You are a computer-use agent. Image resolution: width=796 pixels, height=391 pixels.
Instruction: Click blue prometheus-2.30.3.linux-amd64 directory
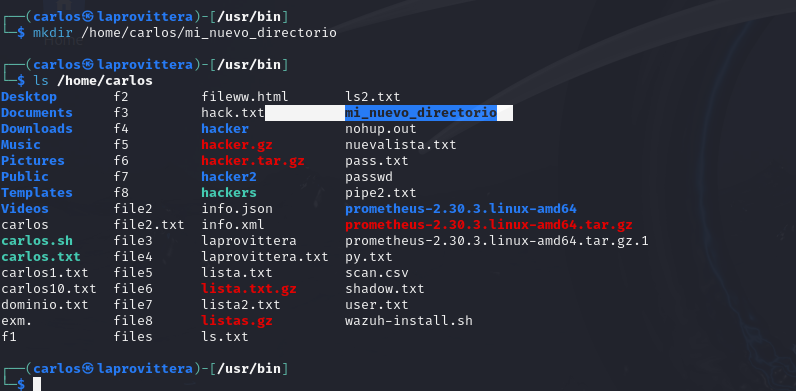(461, 209)
